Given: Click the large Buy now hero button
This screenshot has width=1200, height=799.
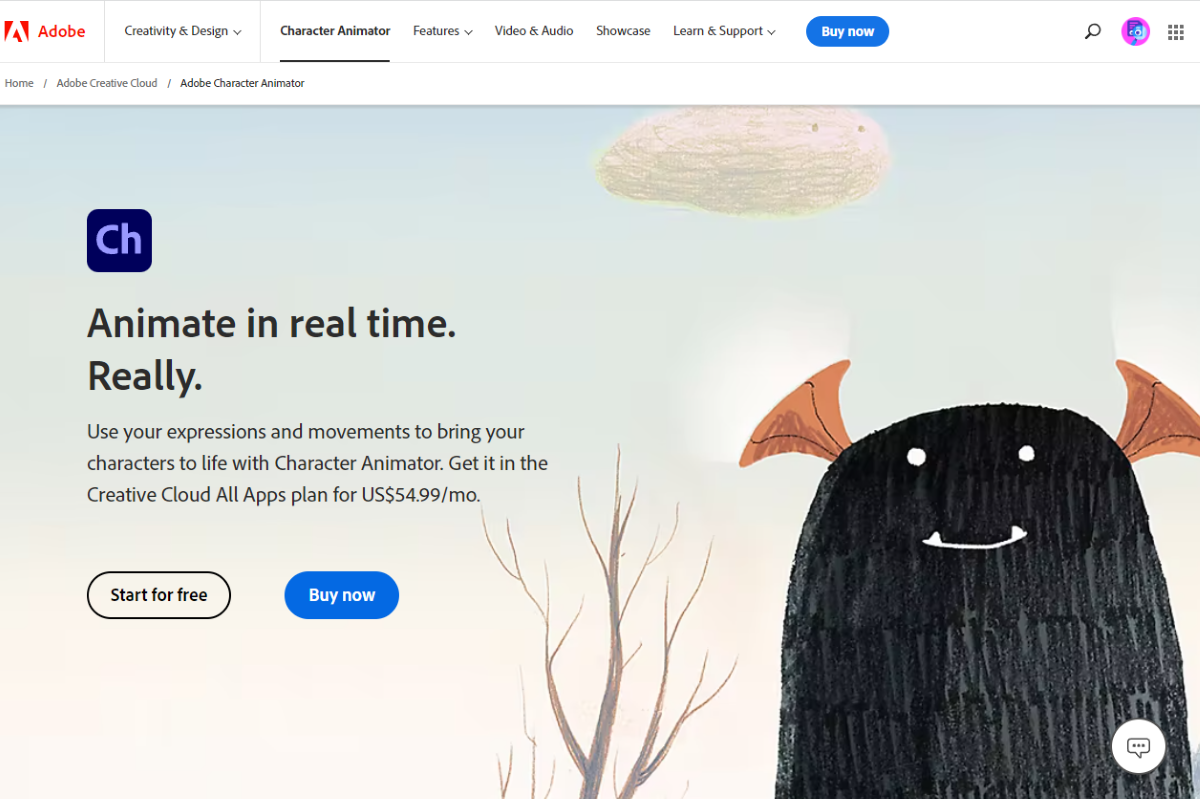Looking at the screenshot, I should click(342, 595).
